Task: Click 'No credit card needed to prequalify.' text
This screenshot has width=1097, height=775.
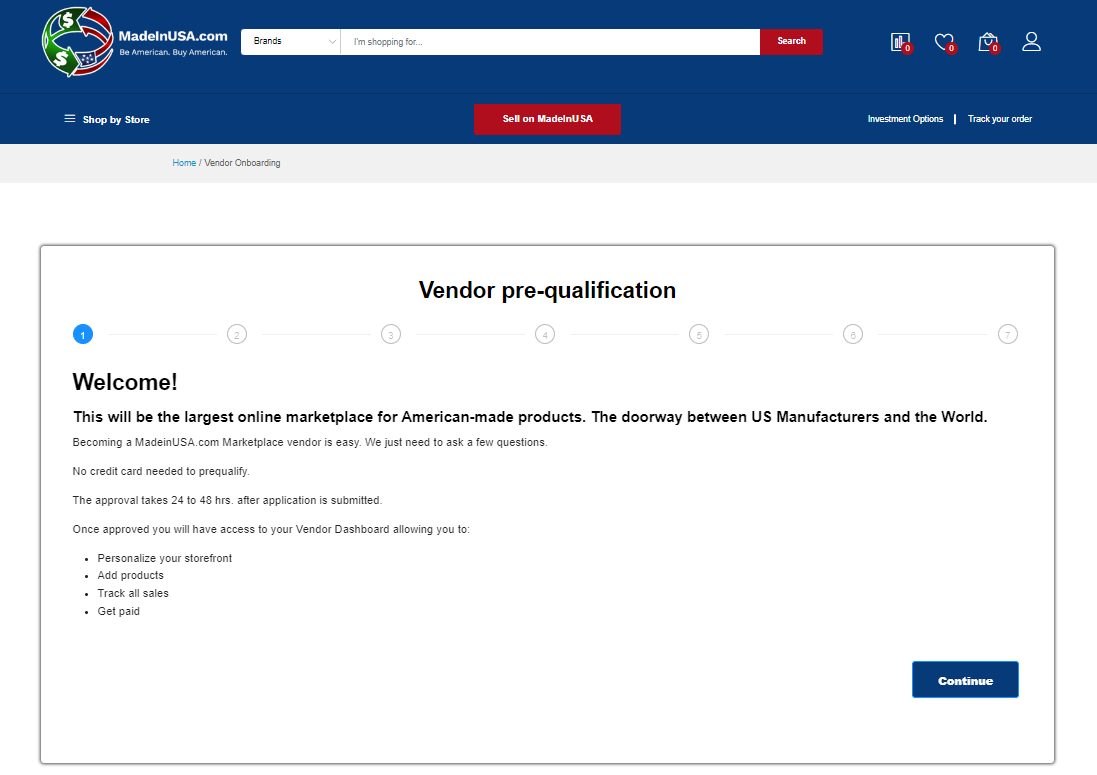Action: click(x=161, y=471)
